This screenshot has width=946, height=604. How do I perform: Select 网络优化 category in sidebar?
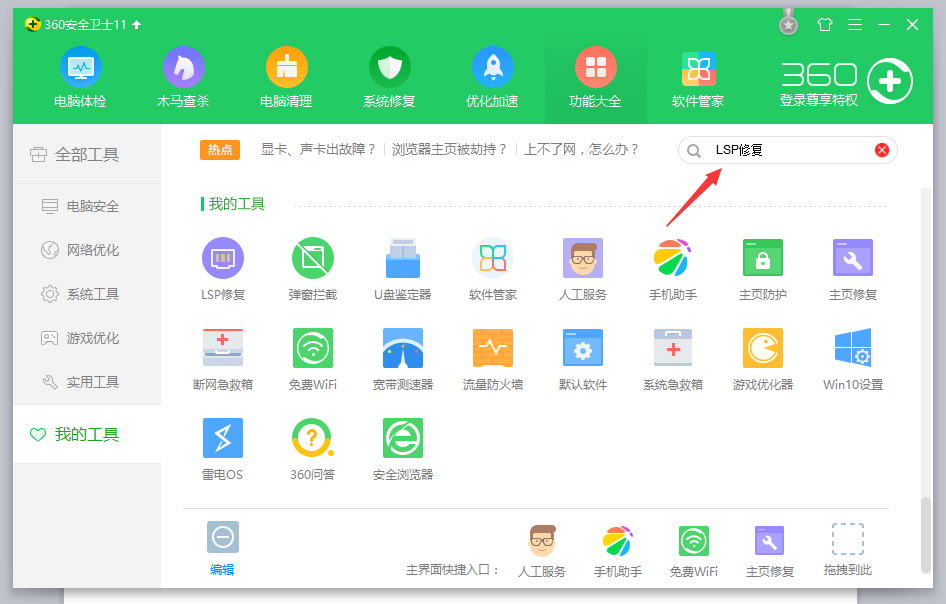coord(87,250)
